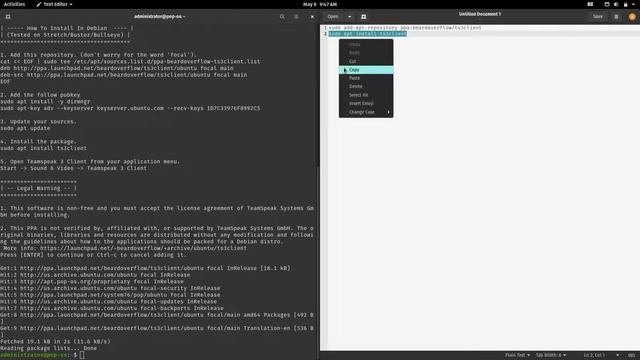The width and height of the screenshot is (640, 360).
Task: Choose Cut from the context menu
Action: tap(366, 61)
